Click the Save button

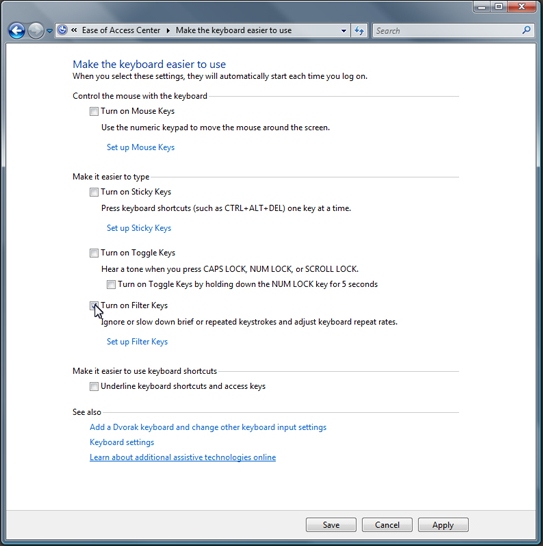pos(331,525)
